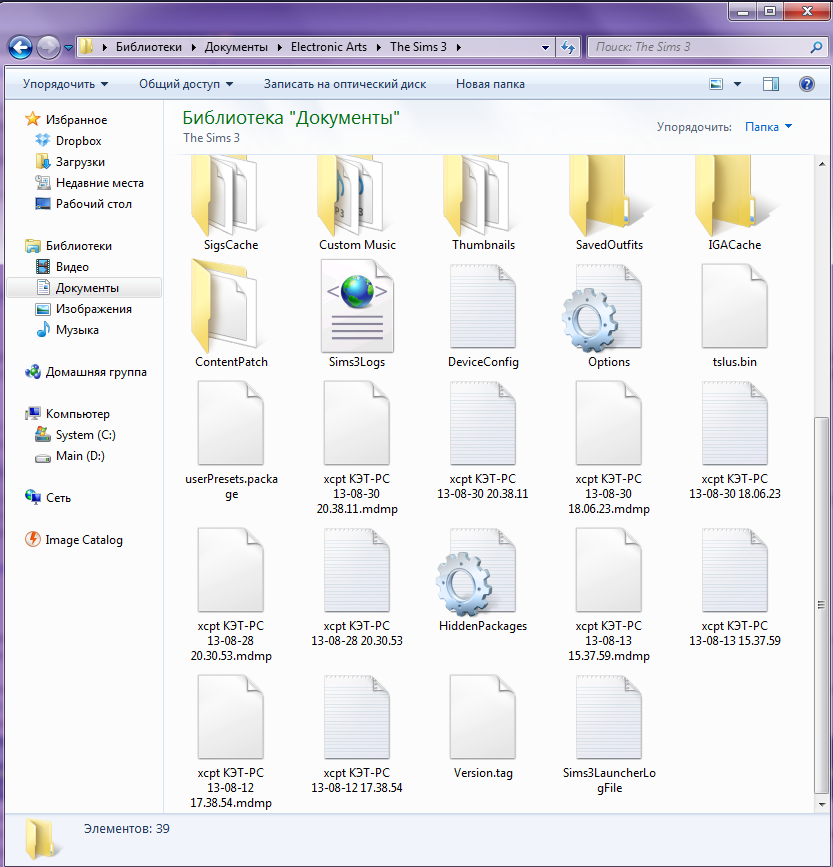This screenshot has width=833, height=867.
Task: Open the Sims3Logs globe icon file
Action: click(357, 305)
